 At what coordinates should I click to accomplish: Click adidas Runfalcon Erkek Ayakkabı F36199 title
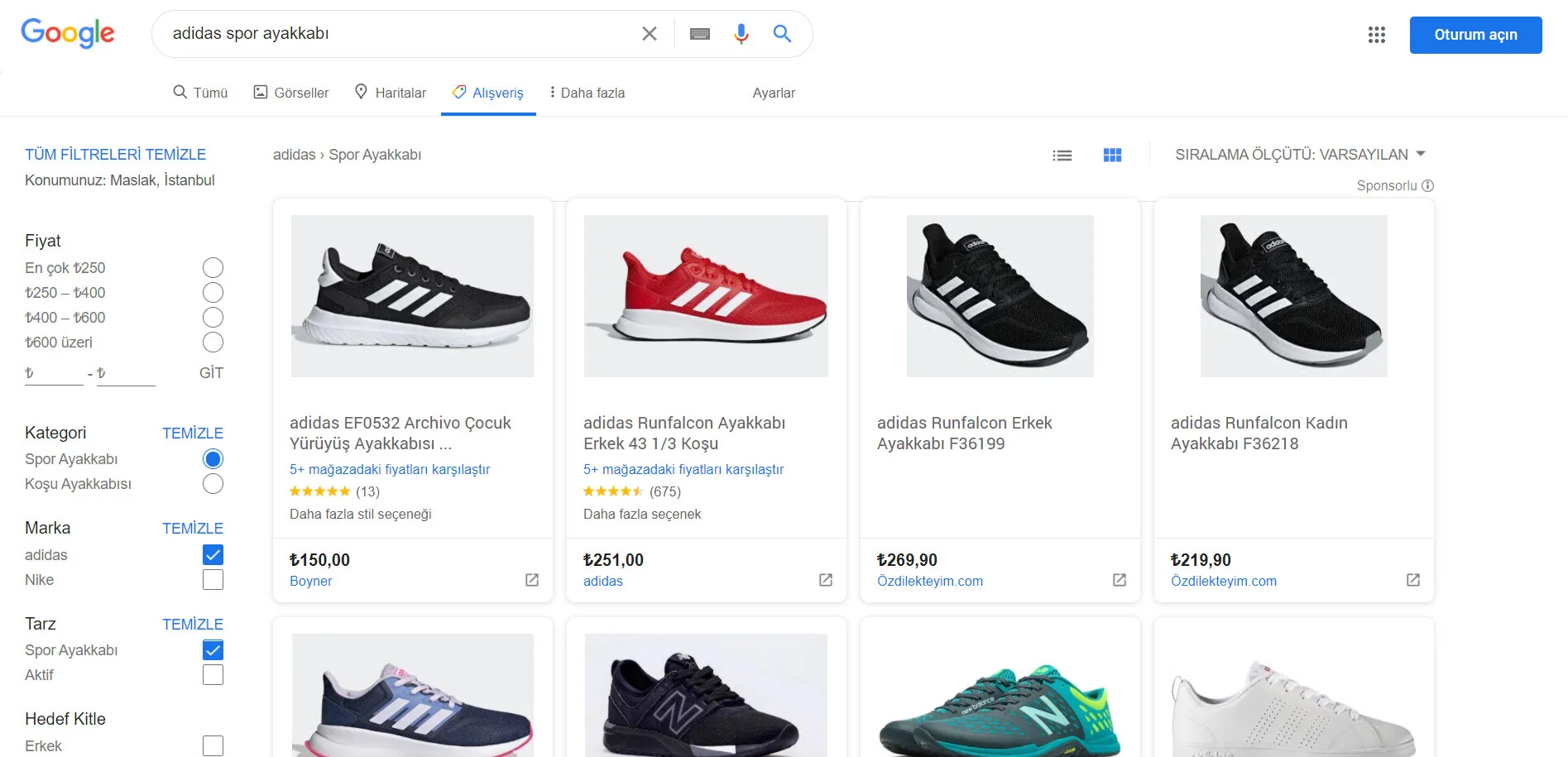965,434
